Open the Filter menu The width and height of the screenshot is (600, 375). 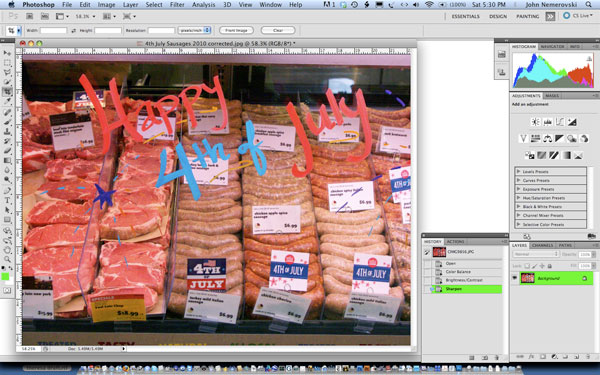point(177,5)
